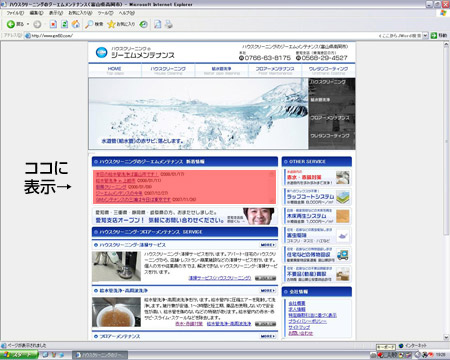Image resolution: width=450 pixels, height=360 pixels.
Task: Expand the Back button history dropdown arrow
Action: tap(28, 24)
